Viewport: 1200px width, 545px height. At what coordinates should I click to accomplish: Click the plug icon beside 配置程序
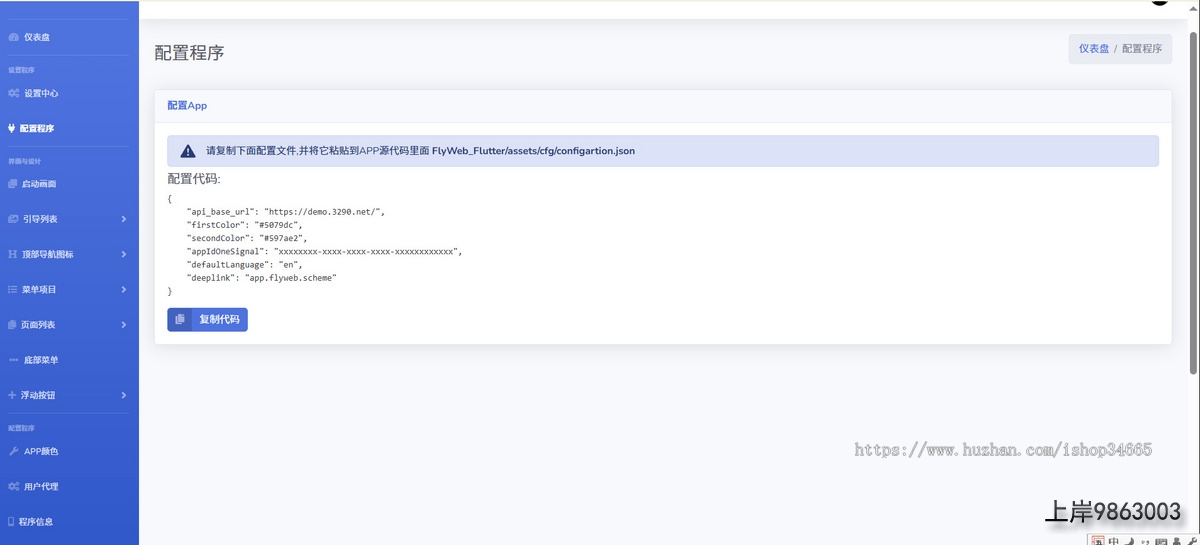click(x=11, y=128)
